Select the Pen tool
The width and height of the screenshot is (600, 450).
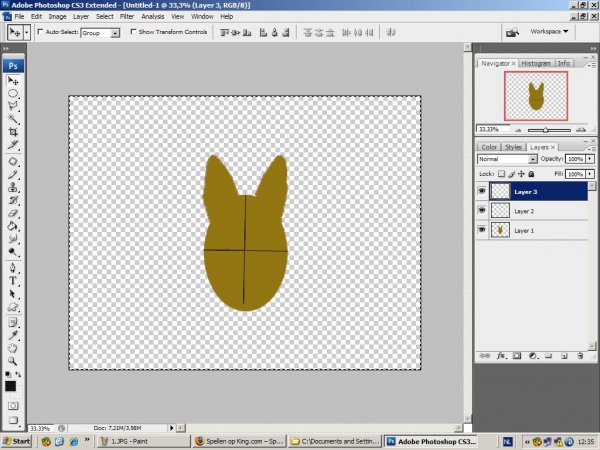tap(13, 268)
